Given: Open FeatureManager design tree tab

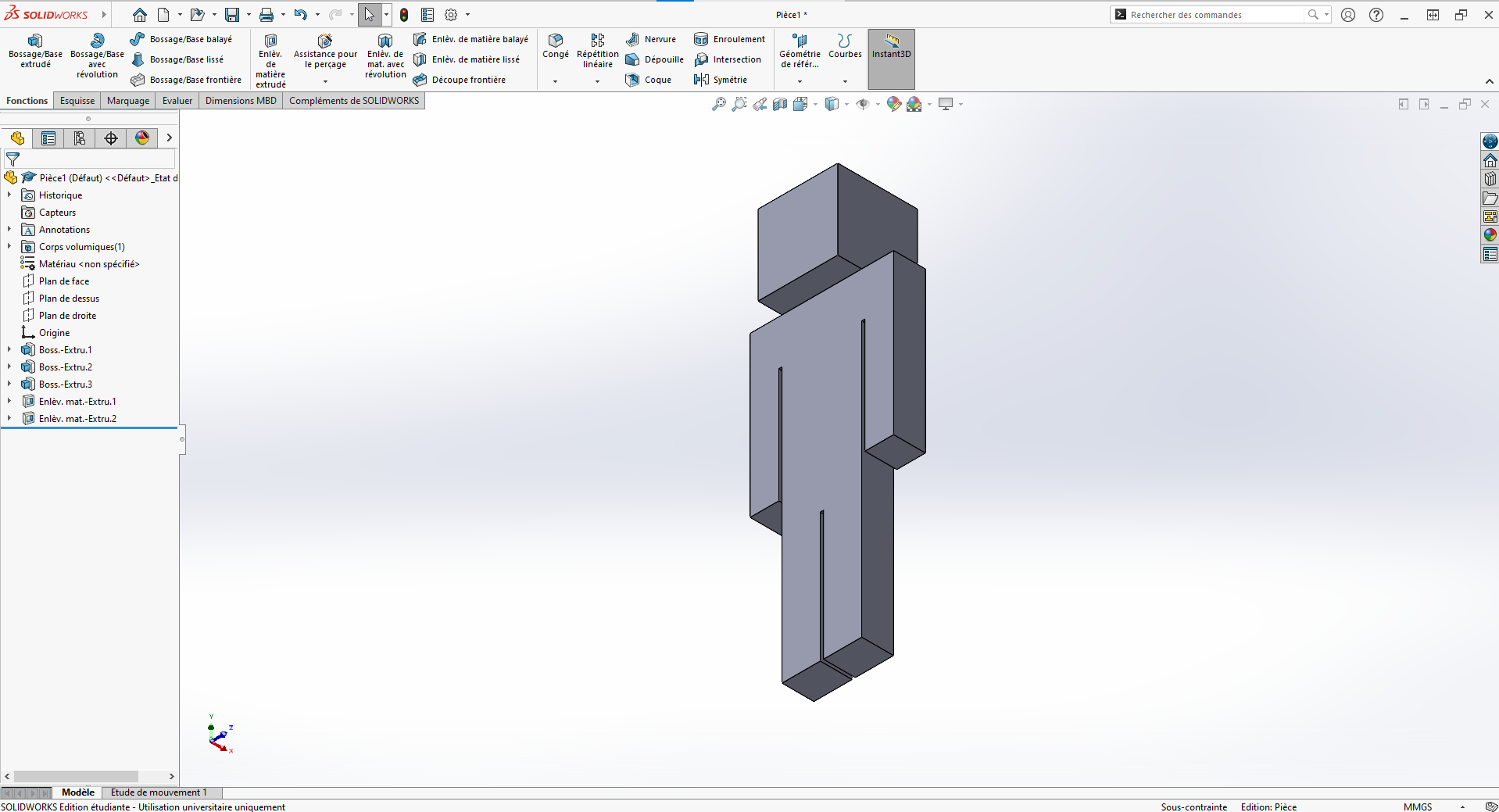Looking at the screenshot, I should (17, 138).
